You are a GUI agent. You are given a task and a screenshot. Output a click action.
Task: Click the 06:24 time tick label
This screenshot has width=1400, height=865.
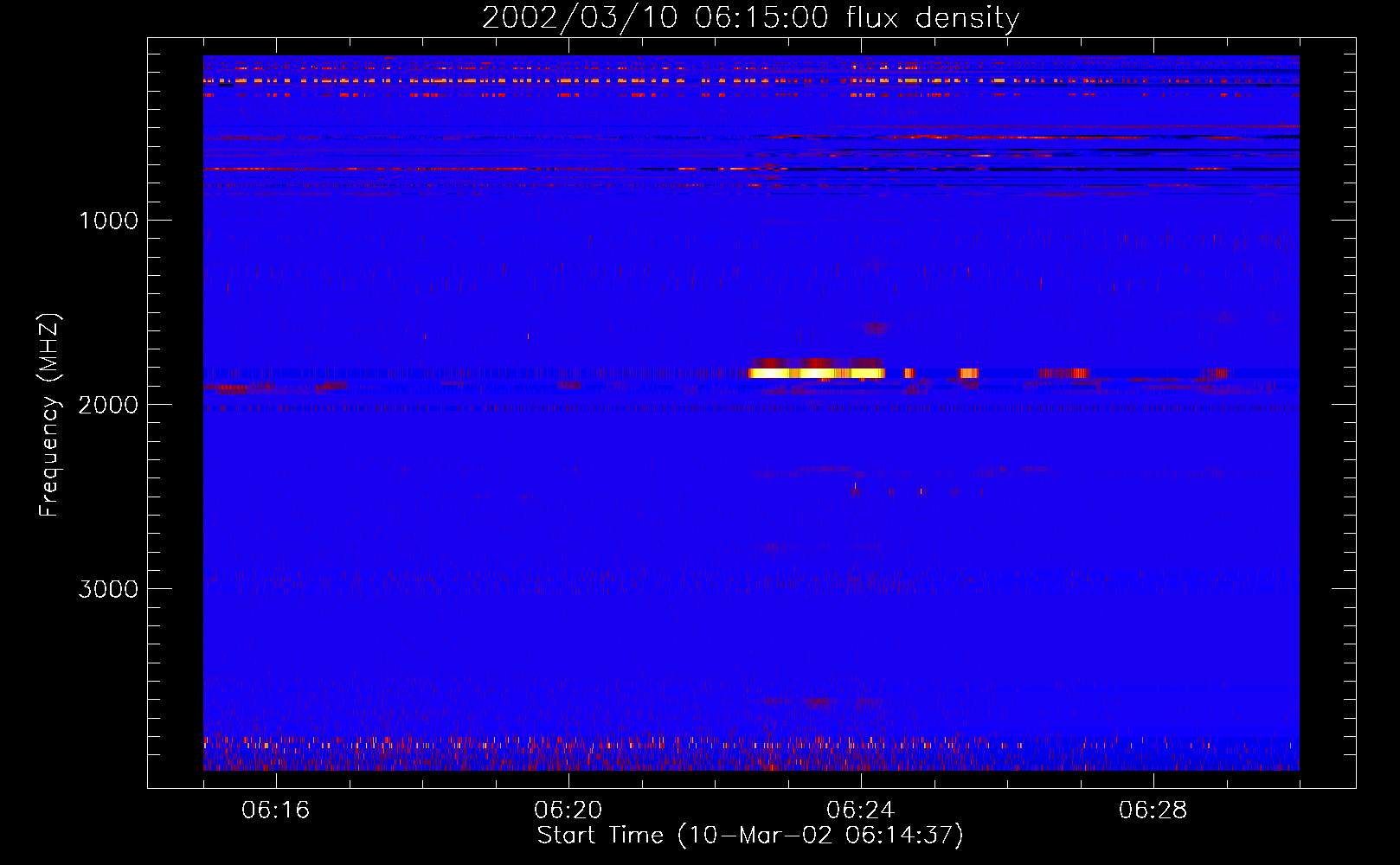pyautogui.click(x=861, y=811)
